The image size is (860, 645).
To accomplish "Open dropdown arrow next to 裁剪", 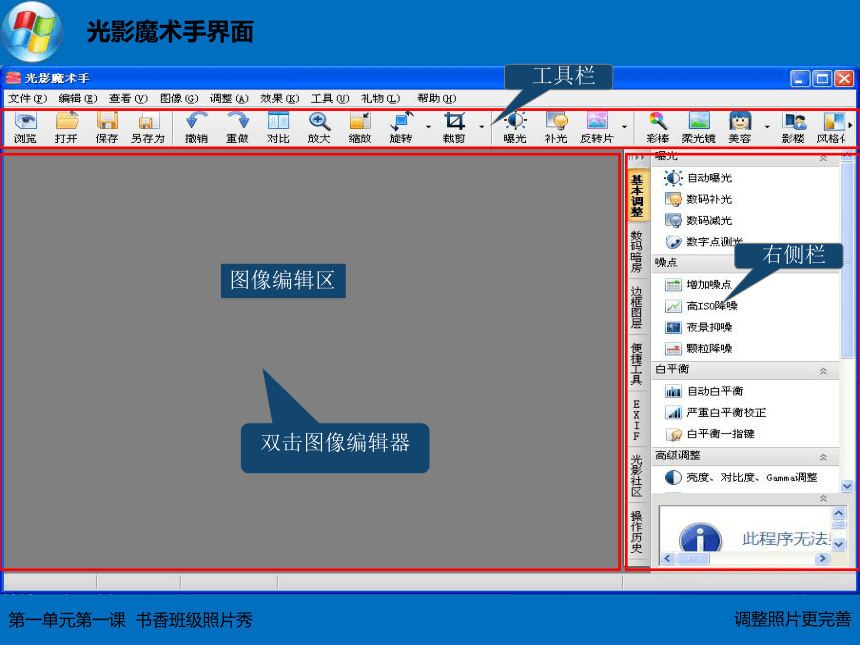I will 482,127.
